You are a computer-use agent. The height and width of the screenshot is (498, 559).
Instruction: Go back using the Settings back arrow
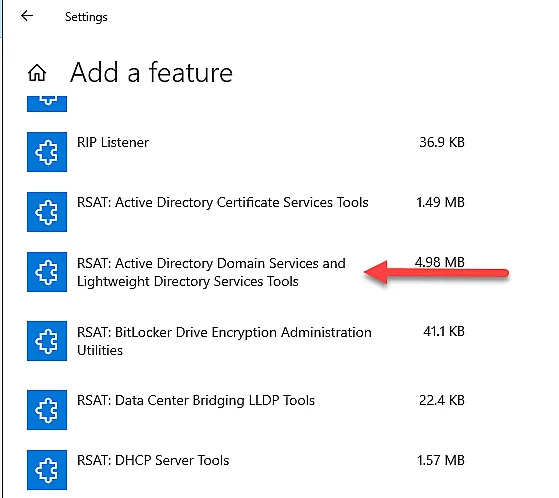(27, 16)
